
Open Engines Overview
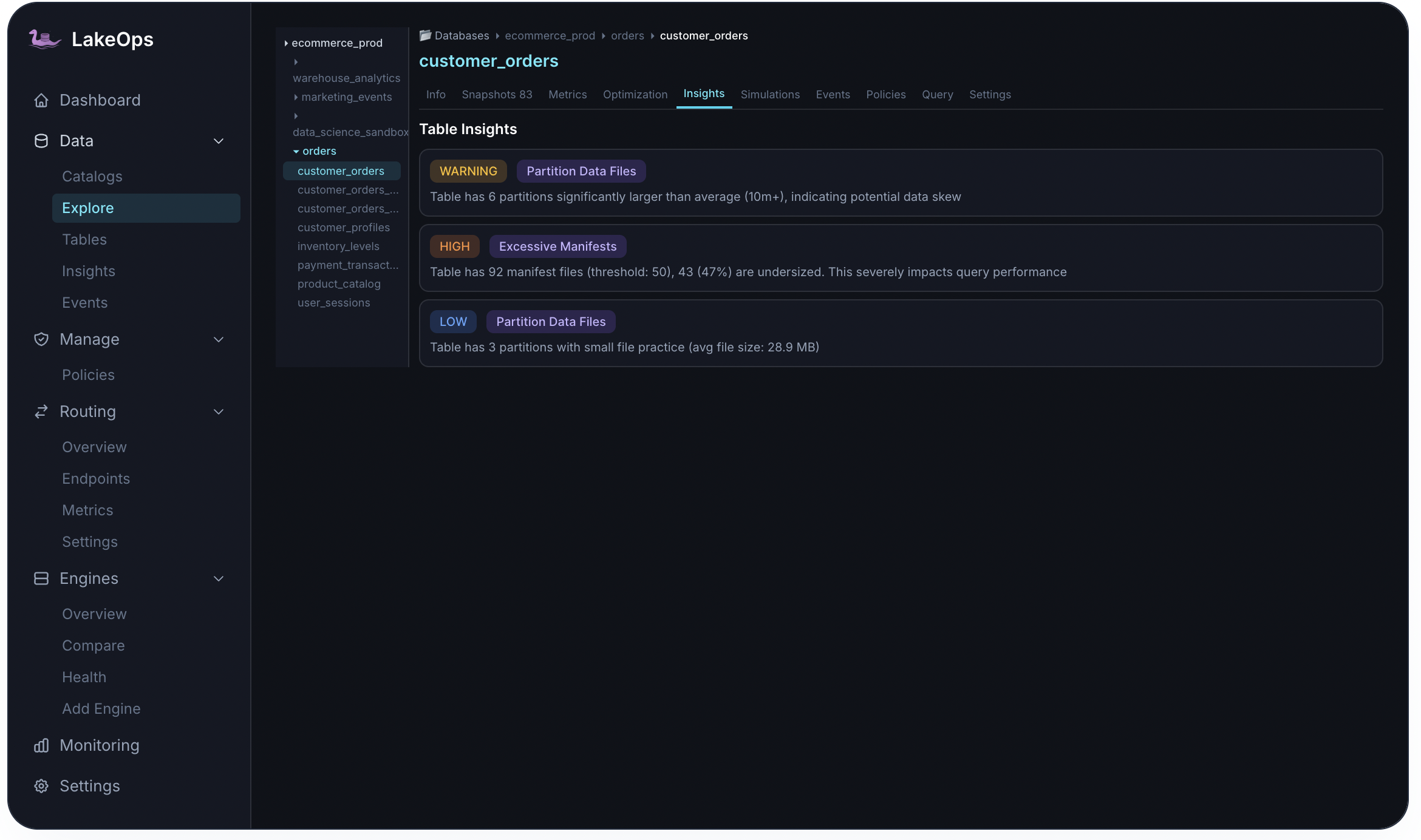click(x=94, y=614)
